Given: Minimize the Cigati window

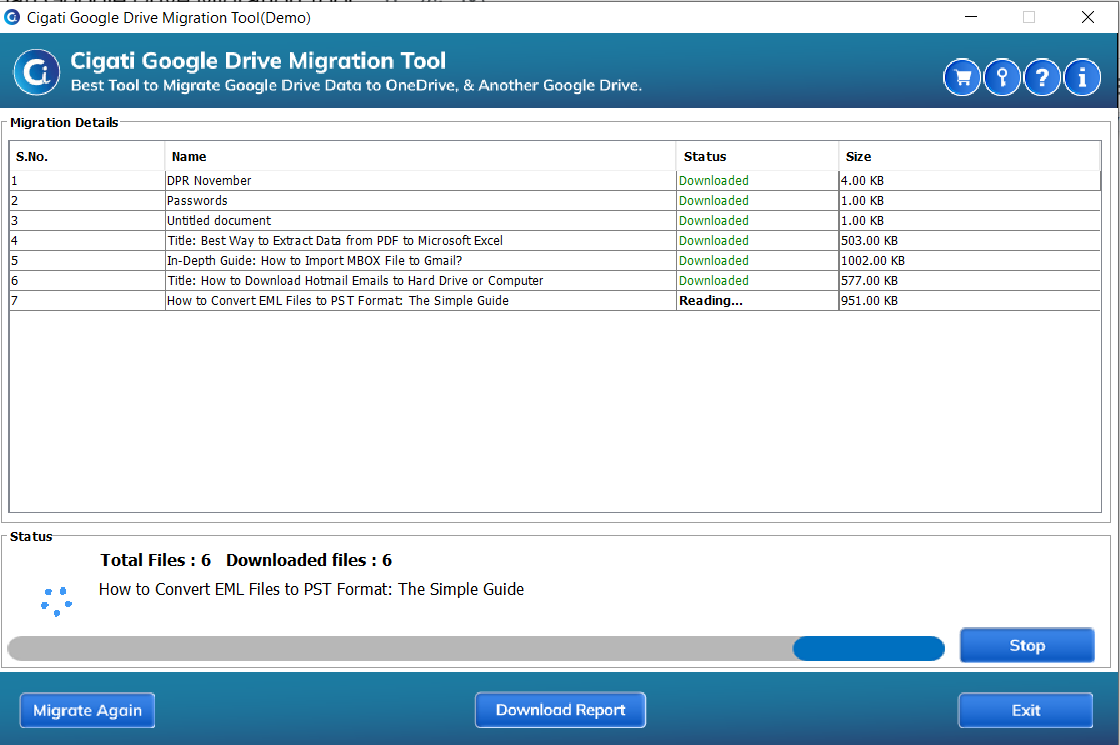Looking at the screenshot, I should [971, 16].
